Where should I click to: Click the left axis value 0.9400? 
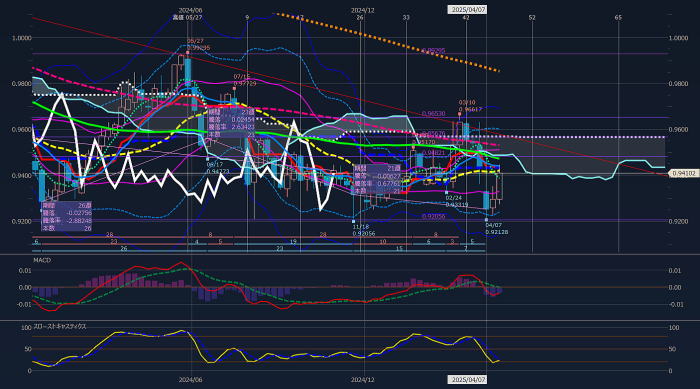[21, 176]
